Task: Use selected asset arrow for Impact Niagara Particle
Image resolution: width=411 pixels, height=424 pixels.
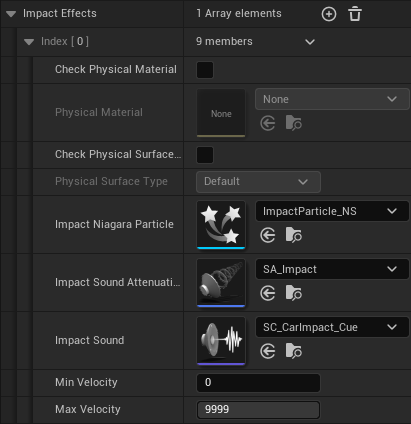Action: coord(268,236)
